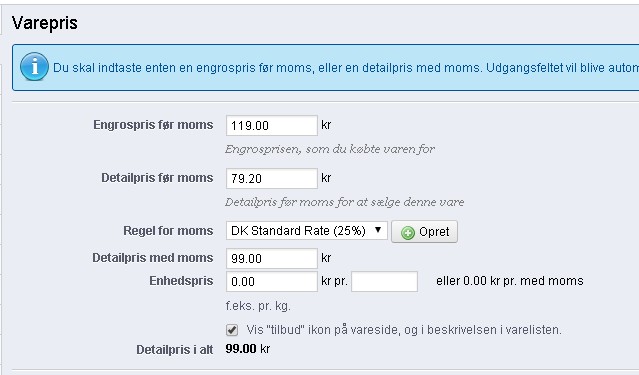Click the Detailpris med moms label
Image resolution: width=639 pixels, height=375 pixels.
pos(153,258)
